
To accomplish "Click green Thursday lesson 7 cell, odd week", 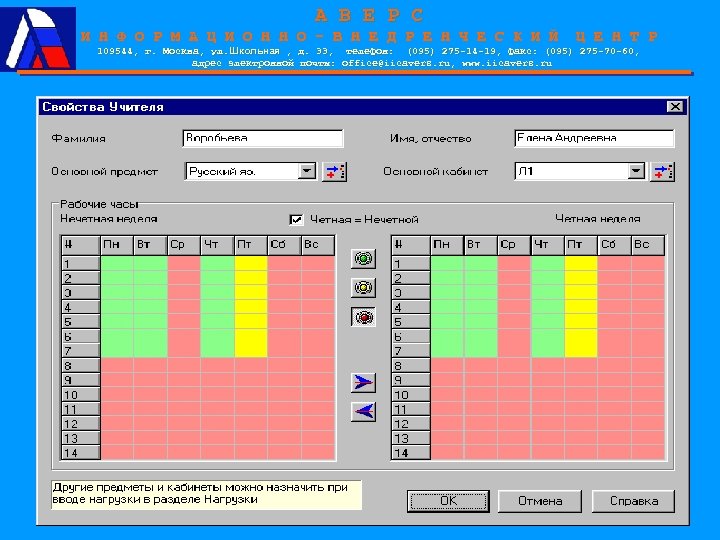I will (217, 351).
